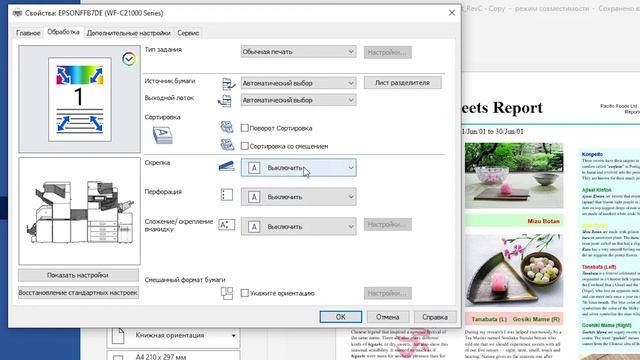Screen dimensions: 640x360
Task: Switch to Дополнительные настройки tab
Action: pyautogui.click(x=129, y=33)
